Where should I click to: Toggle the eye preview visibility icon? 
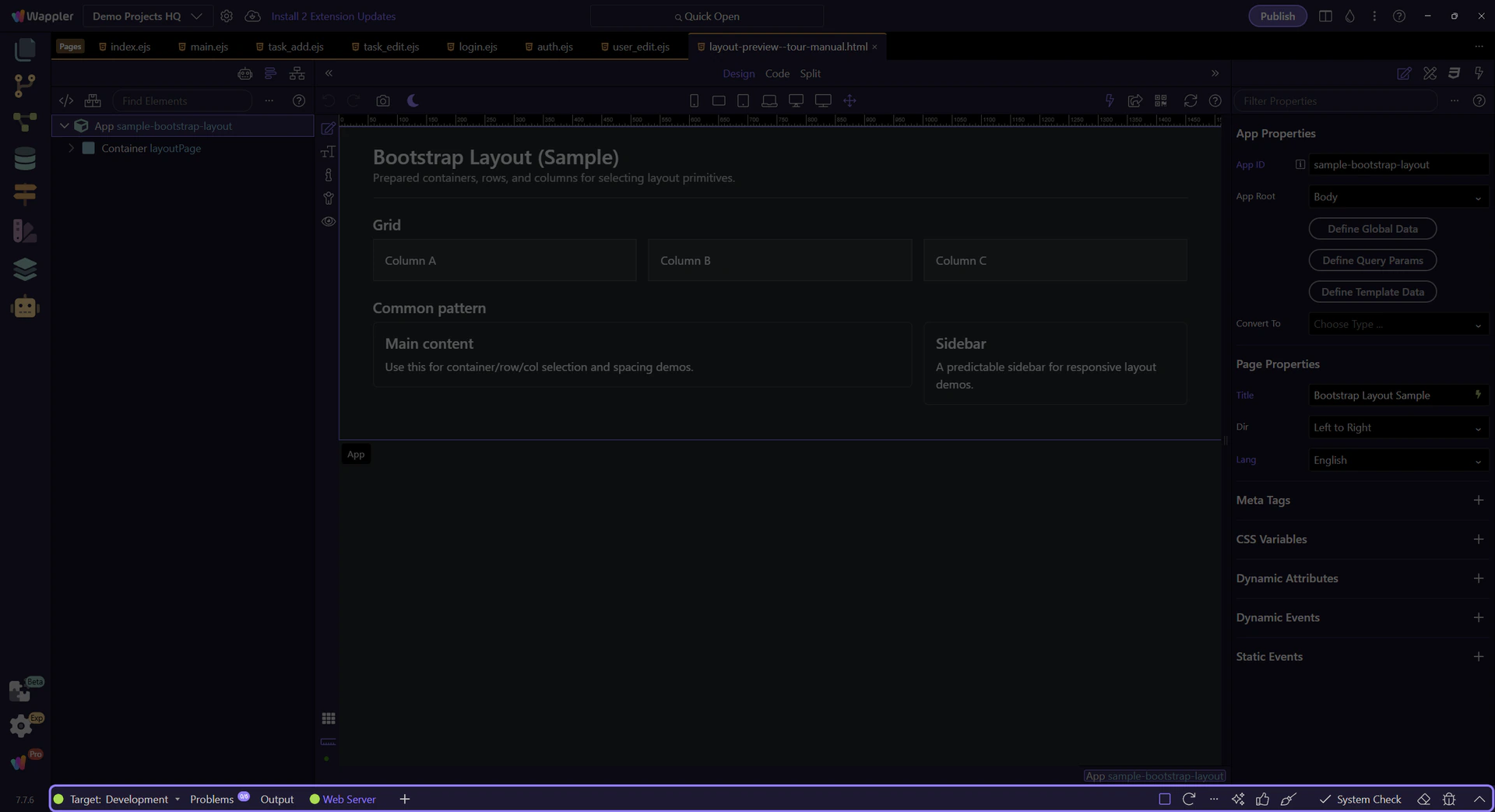(x=329, y=222)
